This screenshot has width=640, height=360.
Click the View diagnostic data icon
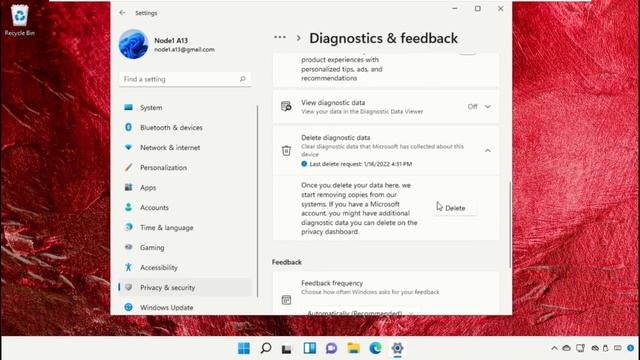pyautogui.click(x=286, y=107)
